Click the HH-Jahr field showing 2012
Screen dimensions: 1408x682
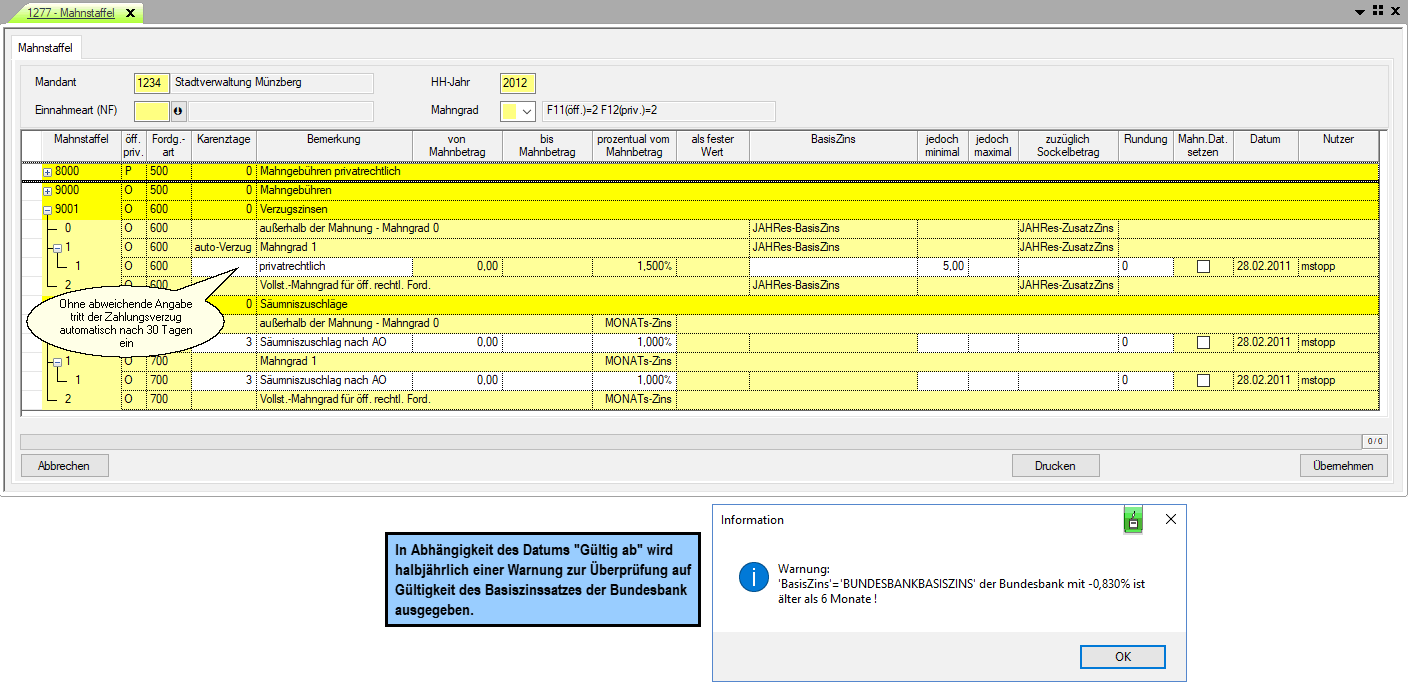[518, 83]
